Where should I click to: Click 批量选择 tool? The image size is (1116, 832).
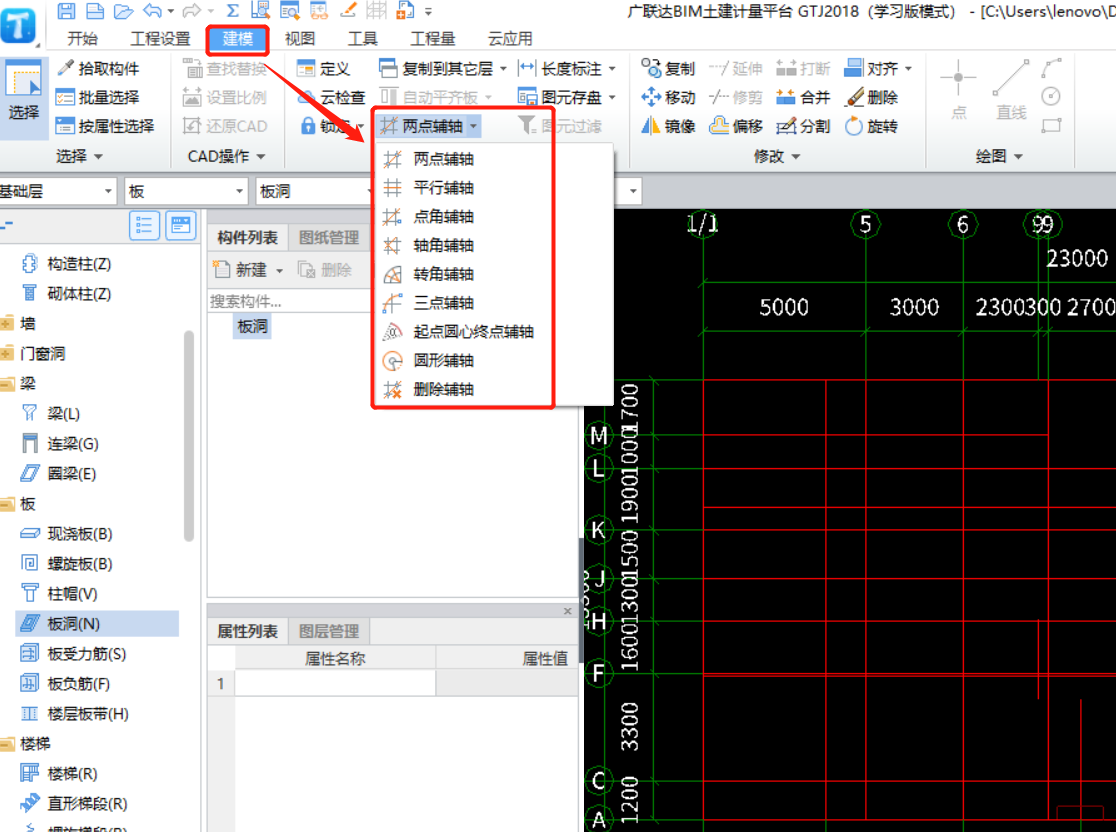tap(98, 97)
